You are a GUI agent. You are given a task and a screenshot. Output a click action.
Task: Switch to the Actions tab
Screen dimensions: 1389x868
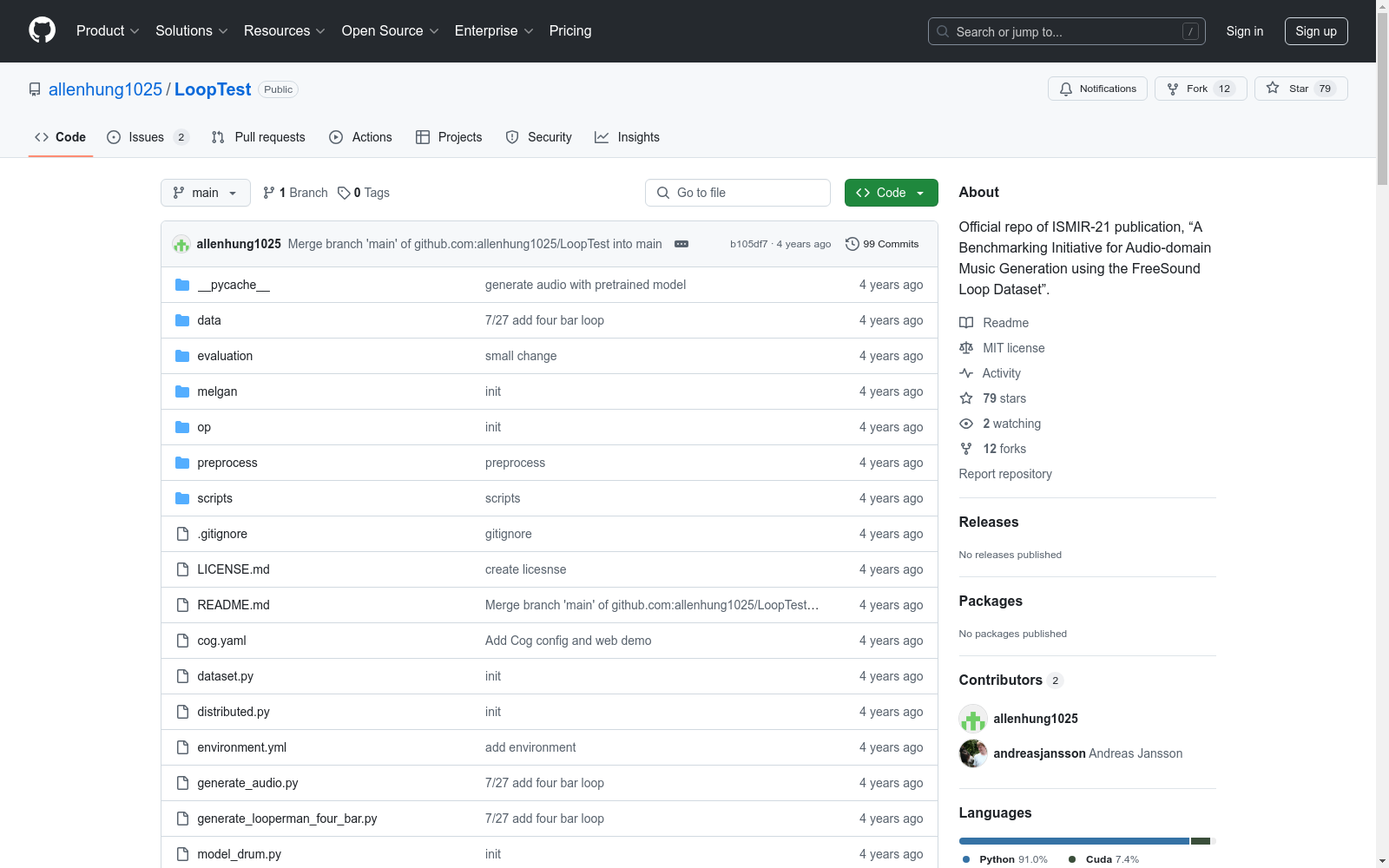pos(360,137)
